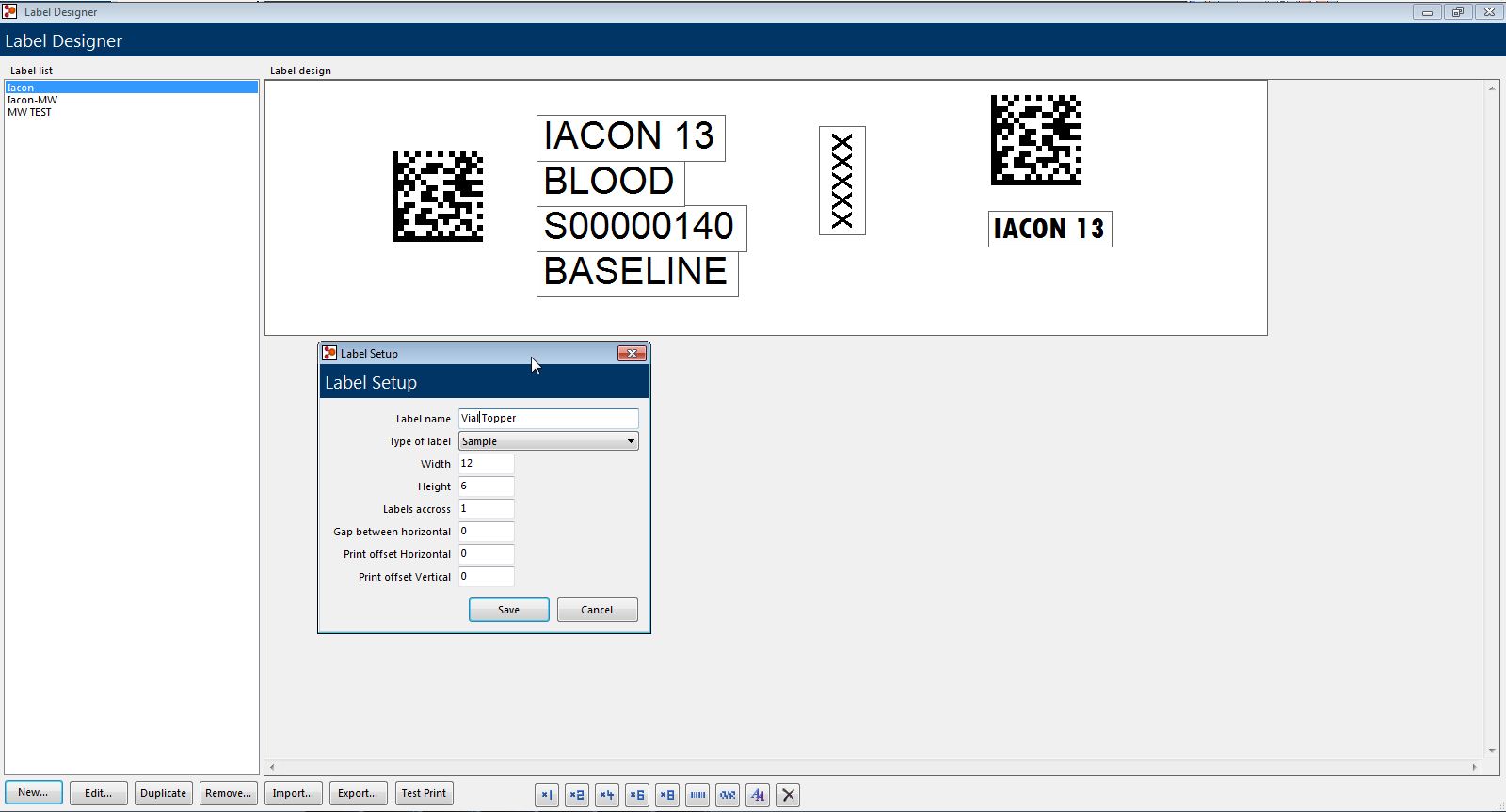Click the Remove... button
Screen dimensions: 1506x812
click(x=229, y=793)
